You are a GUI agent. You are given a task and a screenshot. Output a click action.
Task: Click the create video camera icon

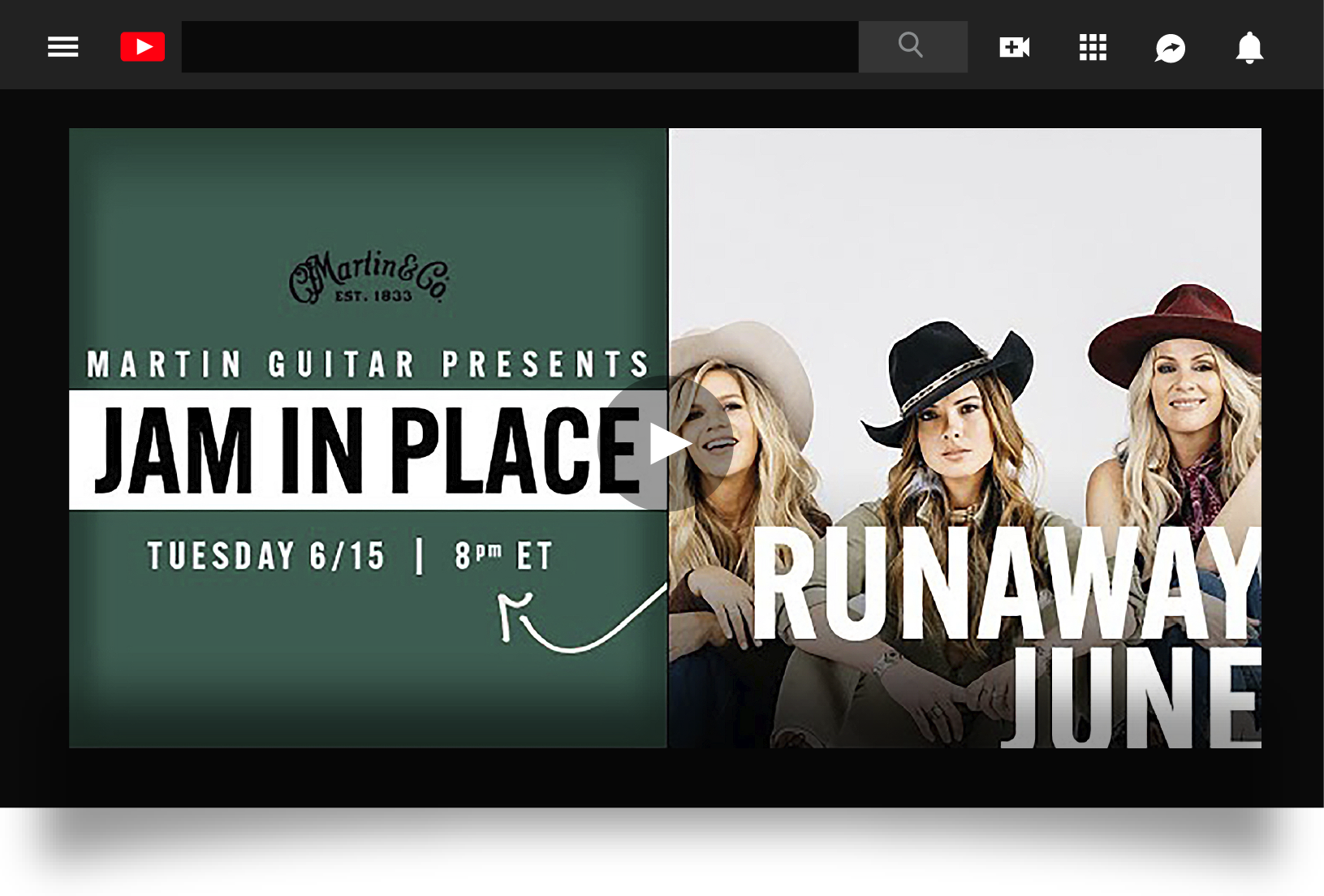point(1014,47)
